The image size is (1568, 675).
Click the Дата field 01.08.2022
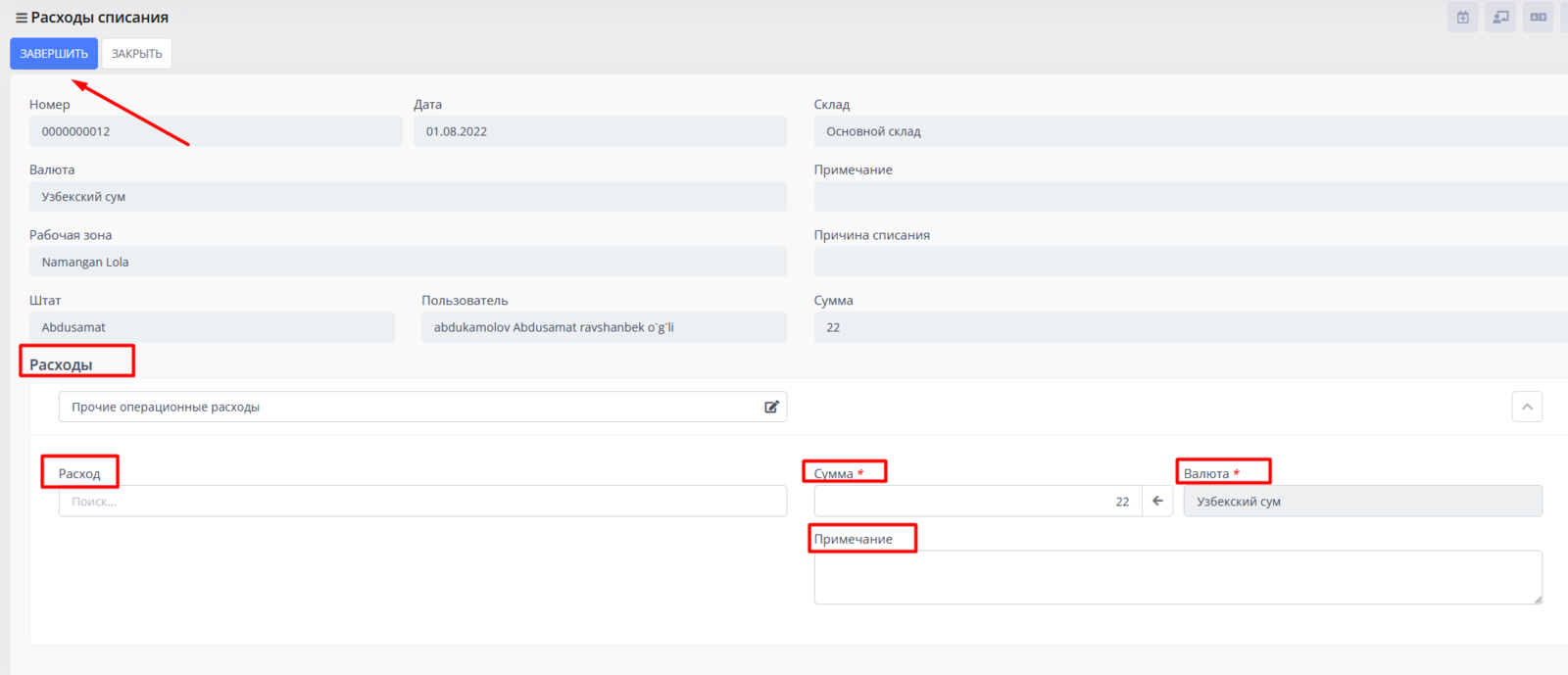point(599,131)
